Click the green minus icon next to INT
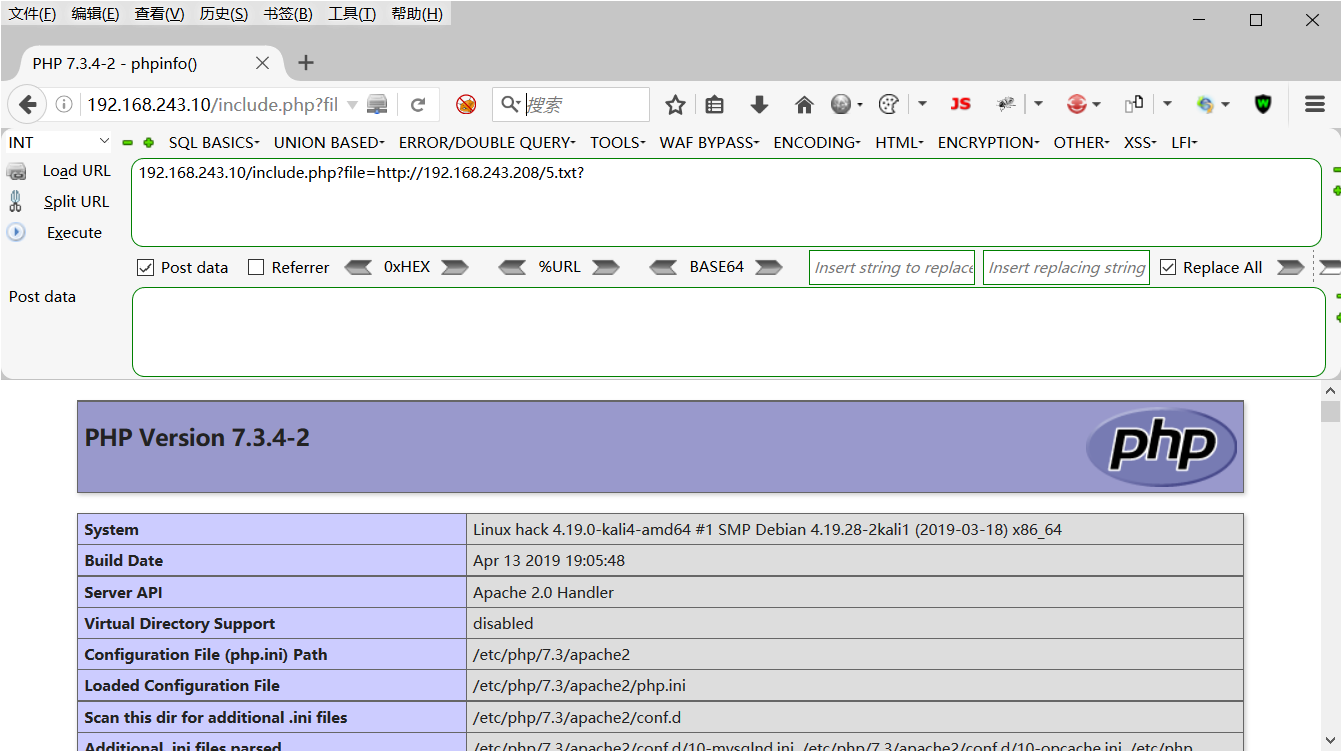Viewport: 1342px width, 752px height. coord(127,143)
